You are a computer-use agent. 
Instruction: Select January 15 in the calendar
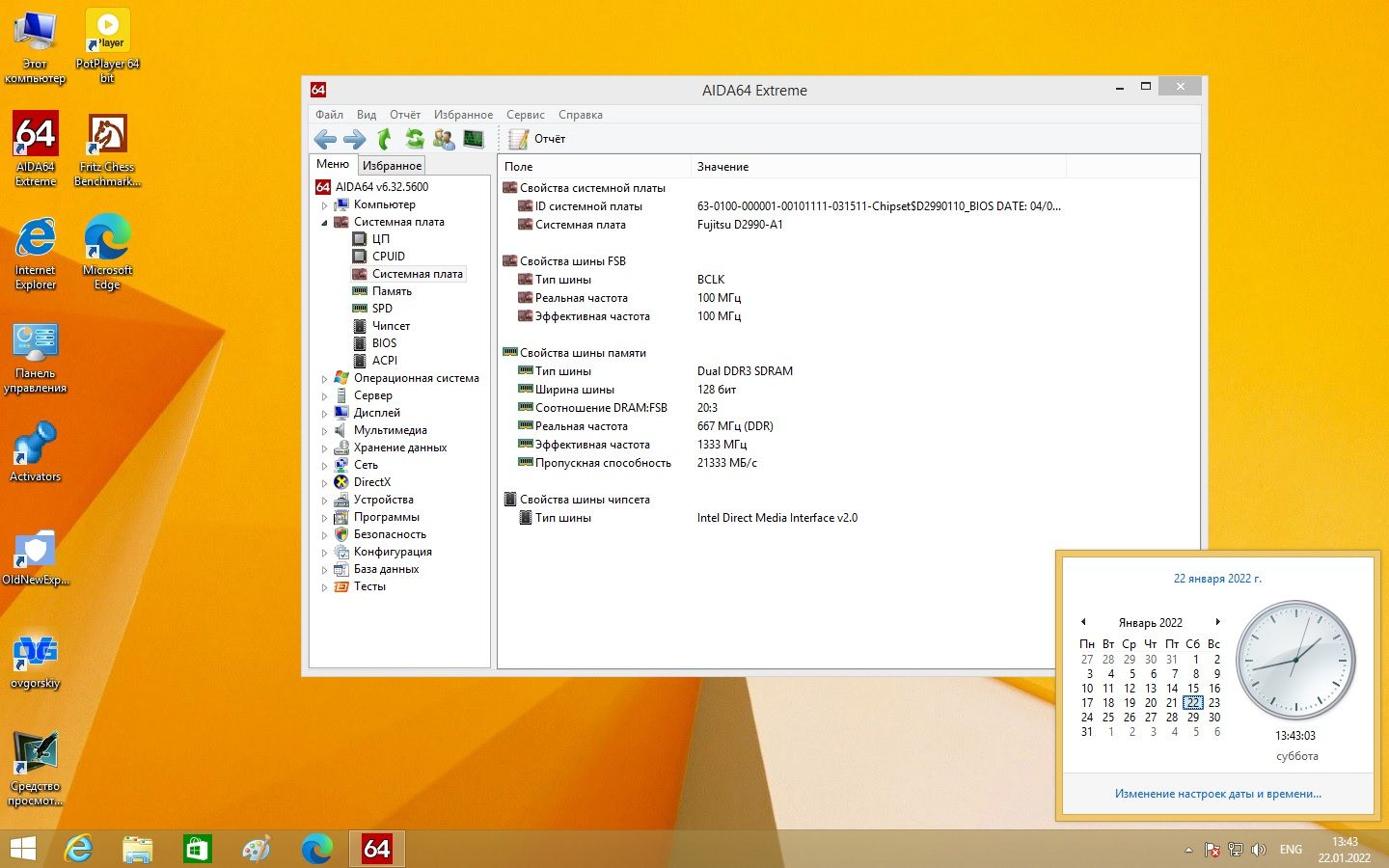tap(1193, 689)
